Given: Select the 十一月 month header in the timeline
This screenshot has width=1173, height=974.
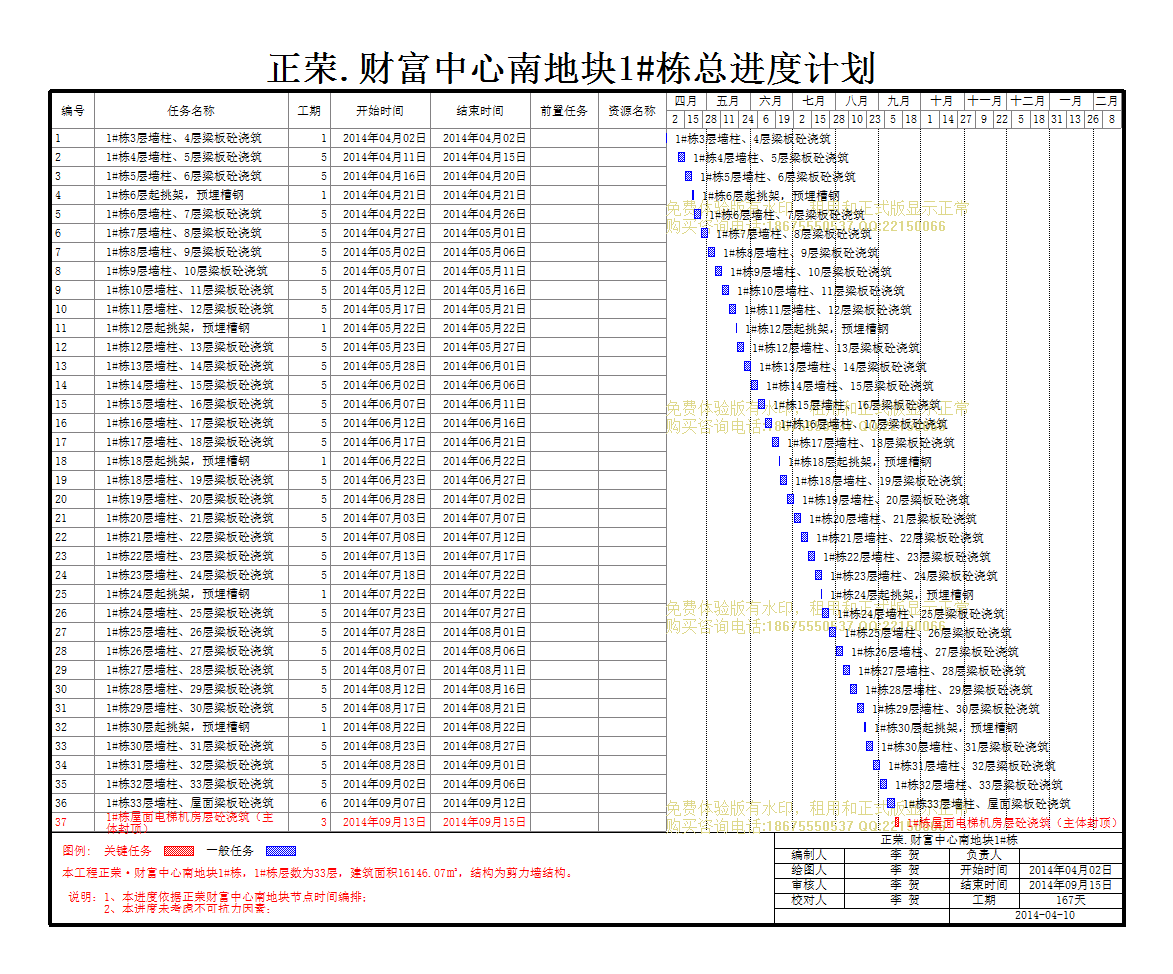Looking at the screenshot, I should (x=984, y=101).
